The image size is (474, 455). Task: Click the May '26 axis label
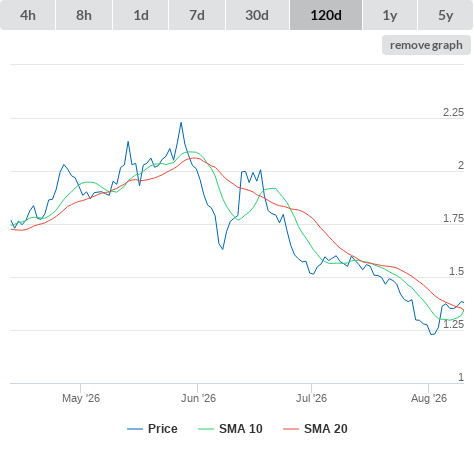[x=81, y=398]
